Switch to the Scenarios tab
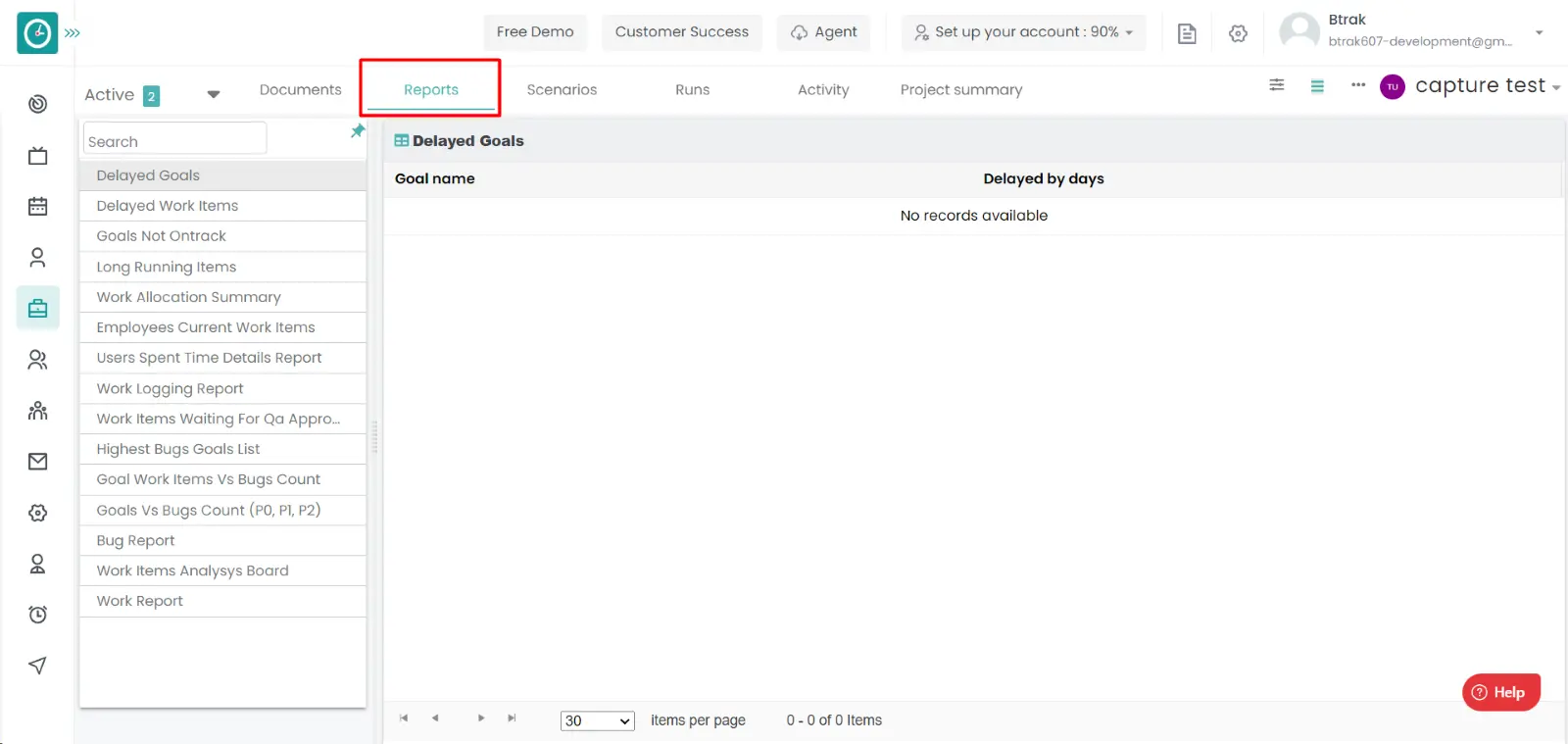Viewport: 1568px width, 744px height. 562,90
